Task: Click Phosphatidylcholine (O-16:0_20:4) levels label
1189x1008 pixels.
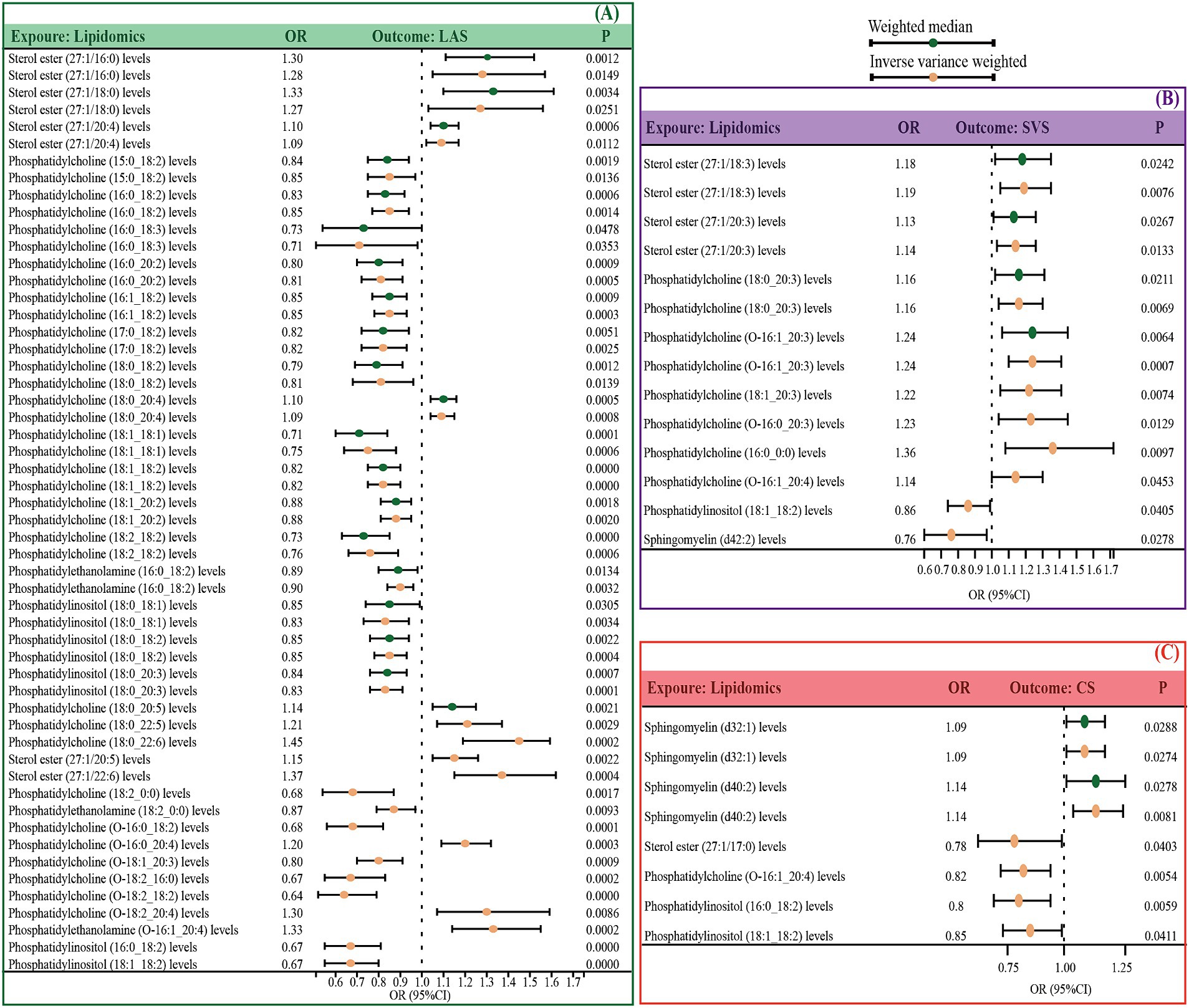Action: click(108, 845)
